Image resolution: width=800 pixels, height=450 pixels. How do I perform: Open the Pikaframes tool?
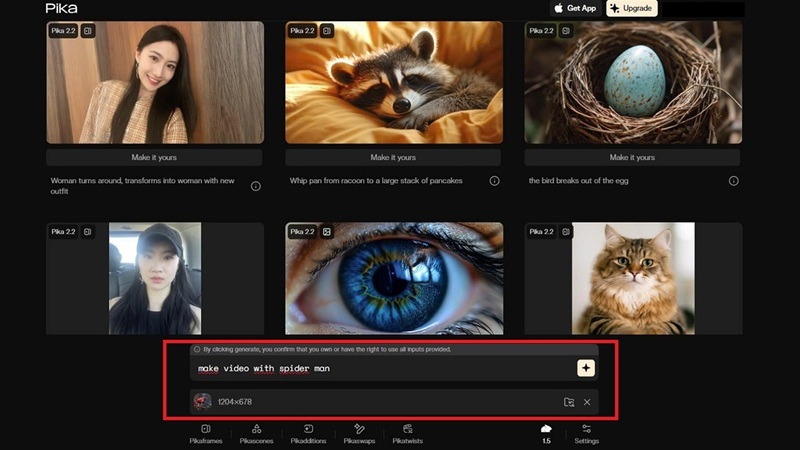pyautogui.click(x=205, y=433)
